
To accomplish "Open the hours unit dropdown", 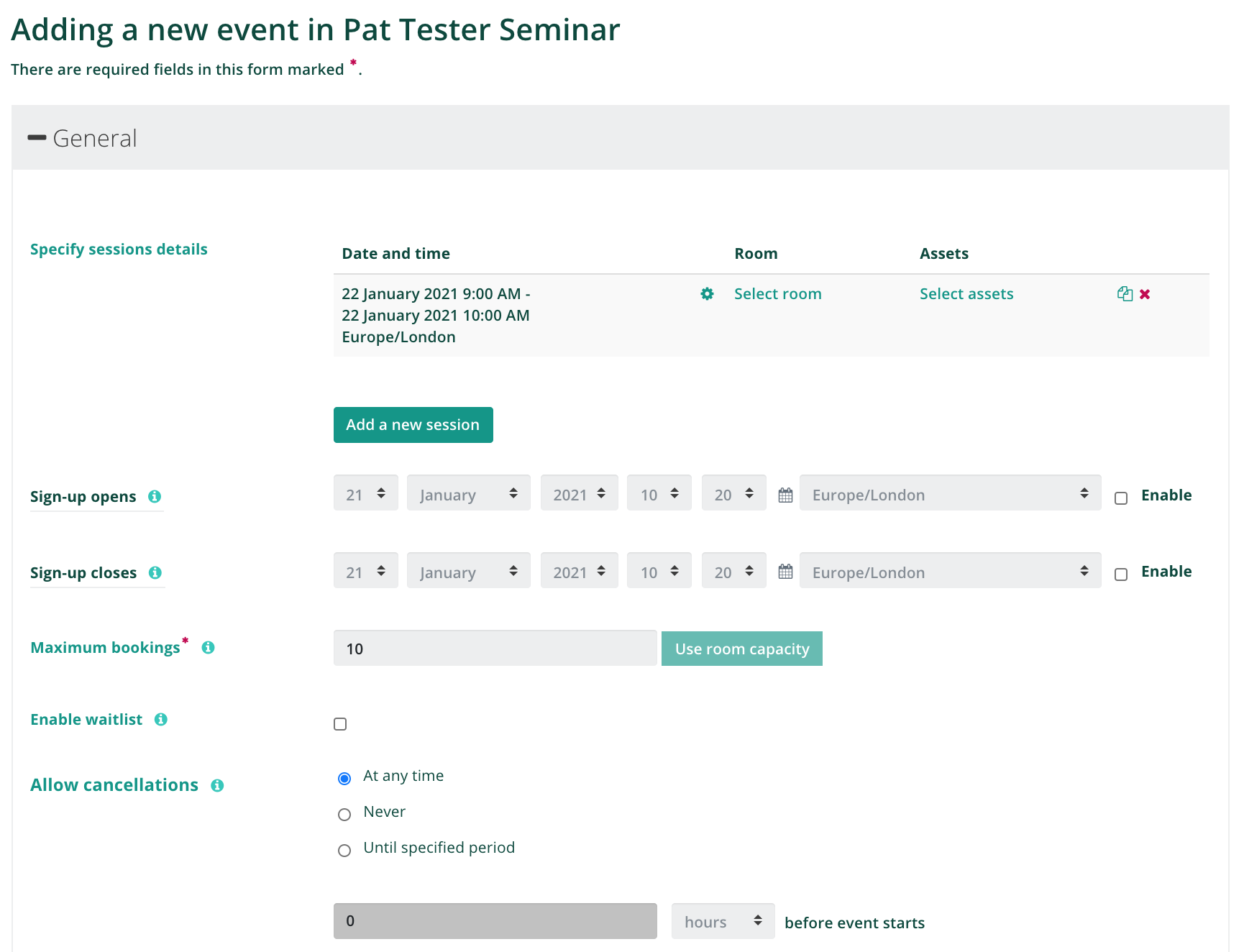I will pyautogui.click(x=723, y=921).
